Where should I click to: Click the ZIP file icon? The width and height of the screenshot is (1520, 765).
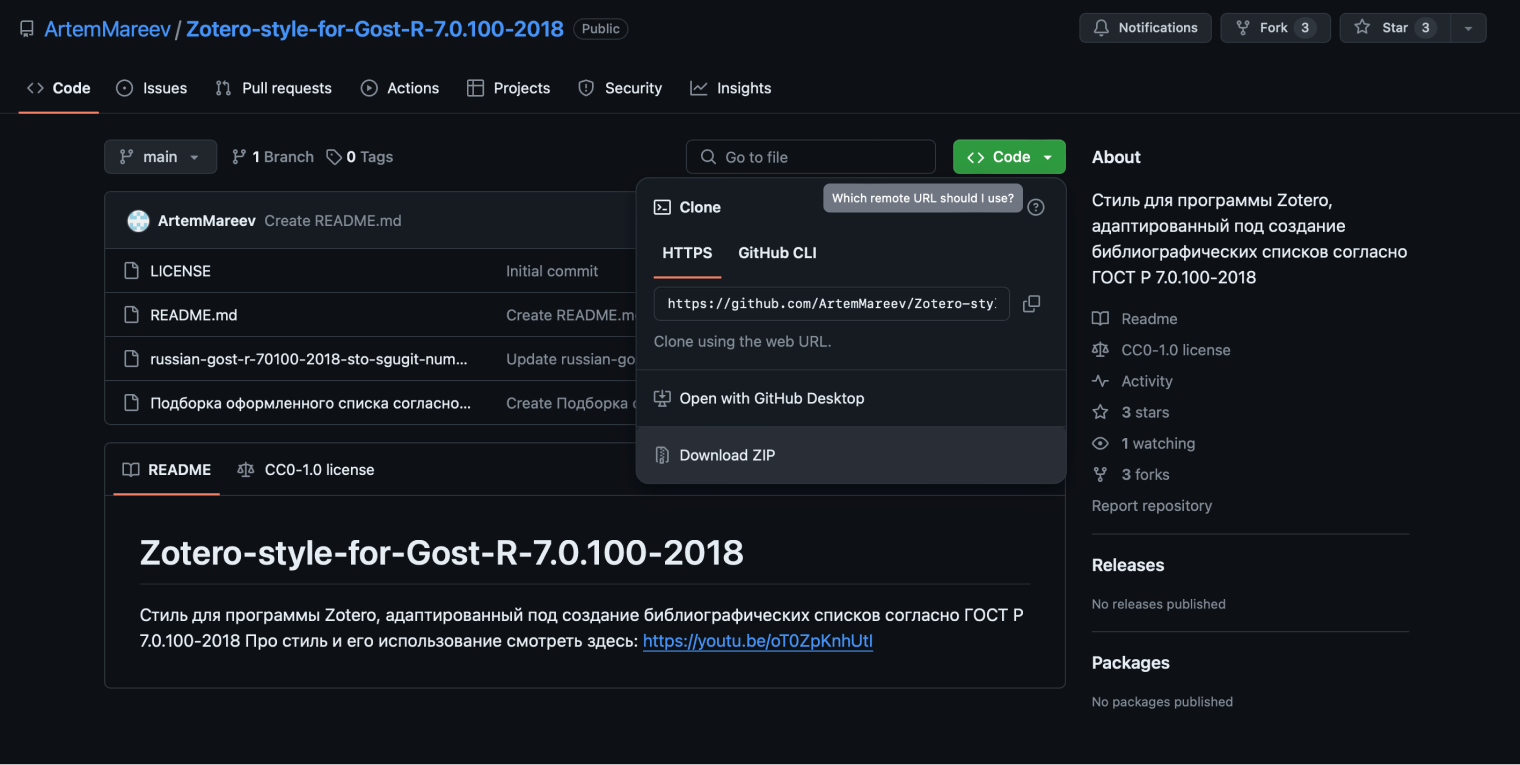(662, 455)
